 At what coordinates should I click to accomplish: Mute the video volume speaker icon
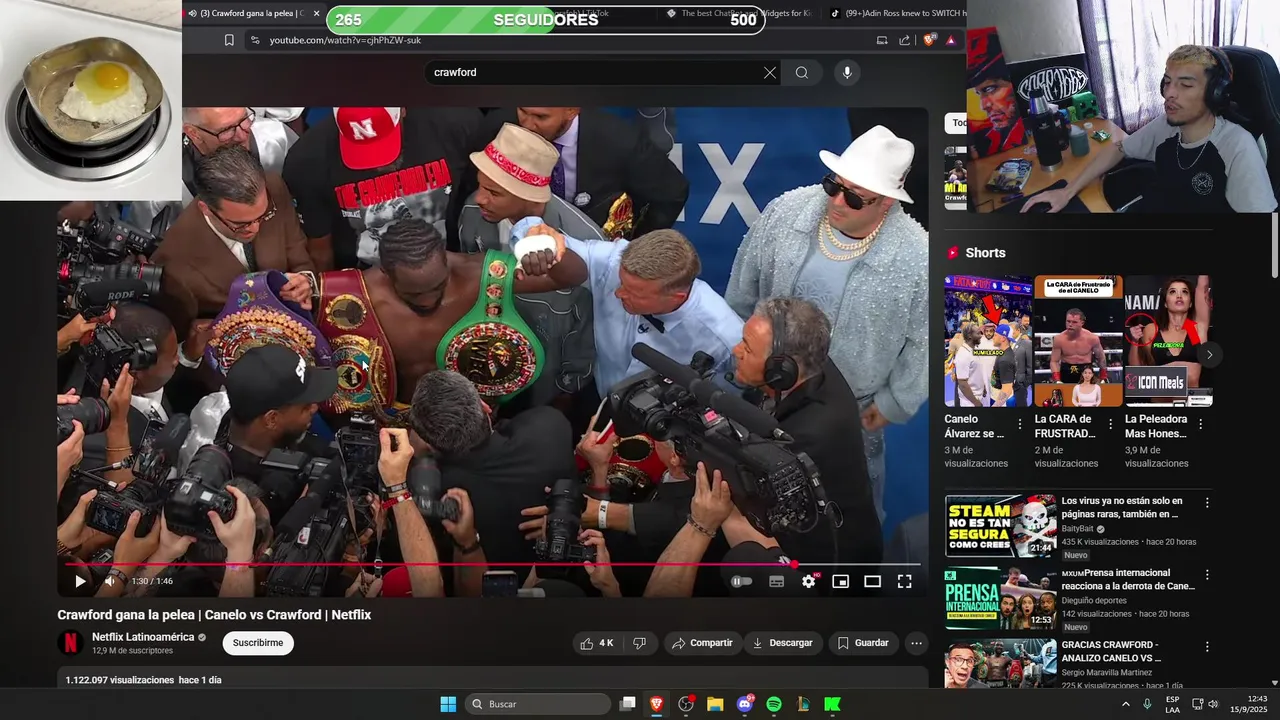[111, 581]
